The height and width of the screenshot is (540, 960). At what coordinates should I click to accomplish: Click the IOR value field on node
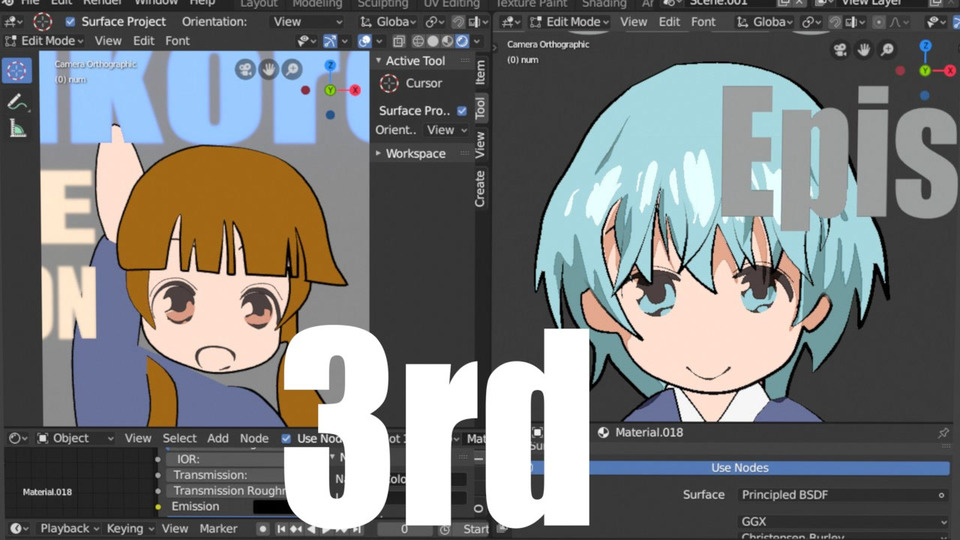click(227, 459)
